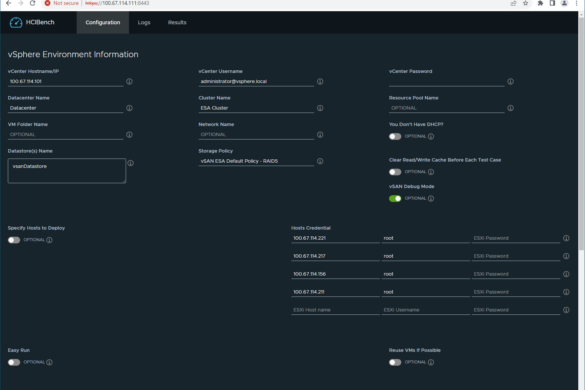
Task: Open info icon beside Cluster Name field
Action: tap(320, 108)
